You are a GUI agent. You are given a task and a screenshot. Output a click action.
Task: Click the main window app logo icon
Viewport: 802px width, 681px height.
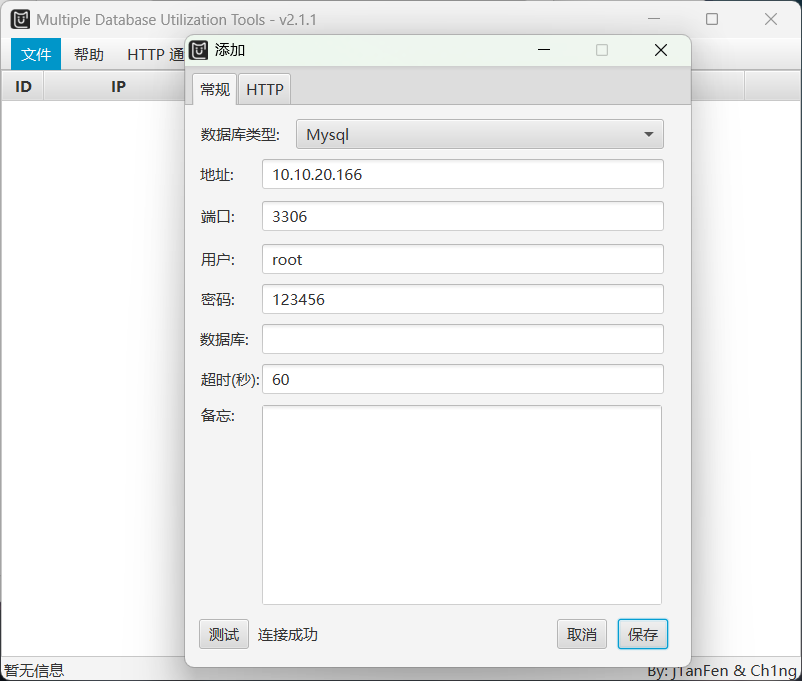click(x=20, y=19)
